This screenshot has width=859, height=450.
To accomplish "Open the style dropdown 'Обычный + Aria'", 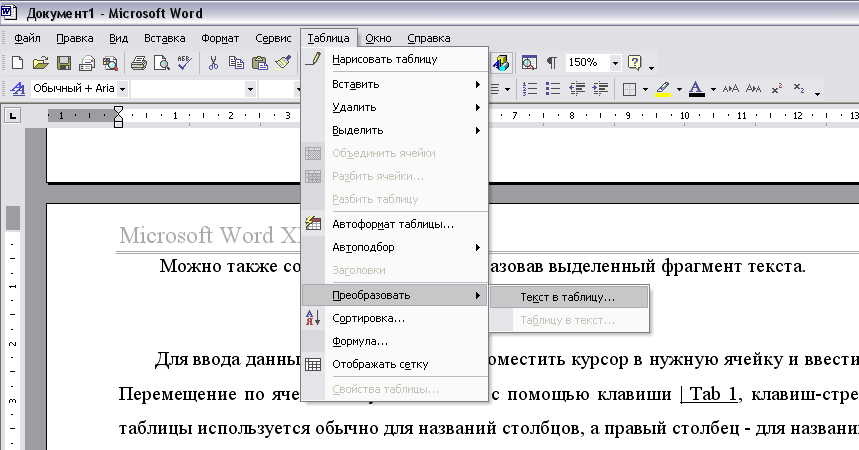I will point(123,88).
